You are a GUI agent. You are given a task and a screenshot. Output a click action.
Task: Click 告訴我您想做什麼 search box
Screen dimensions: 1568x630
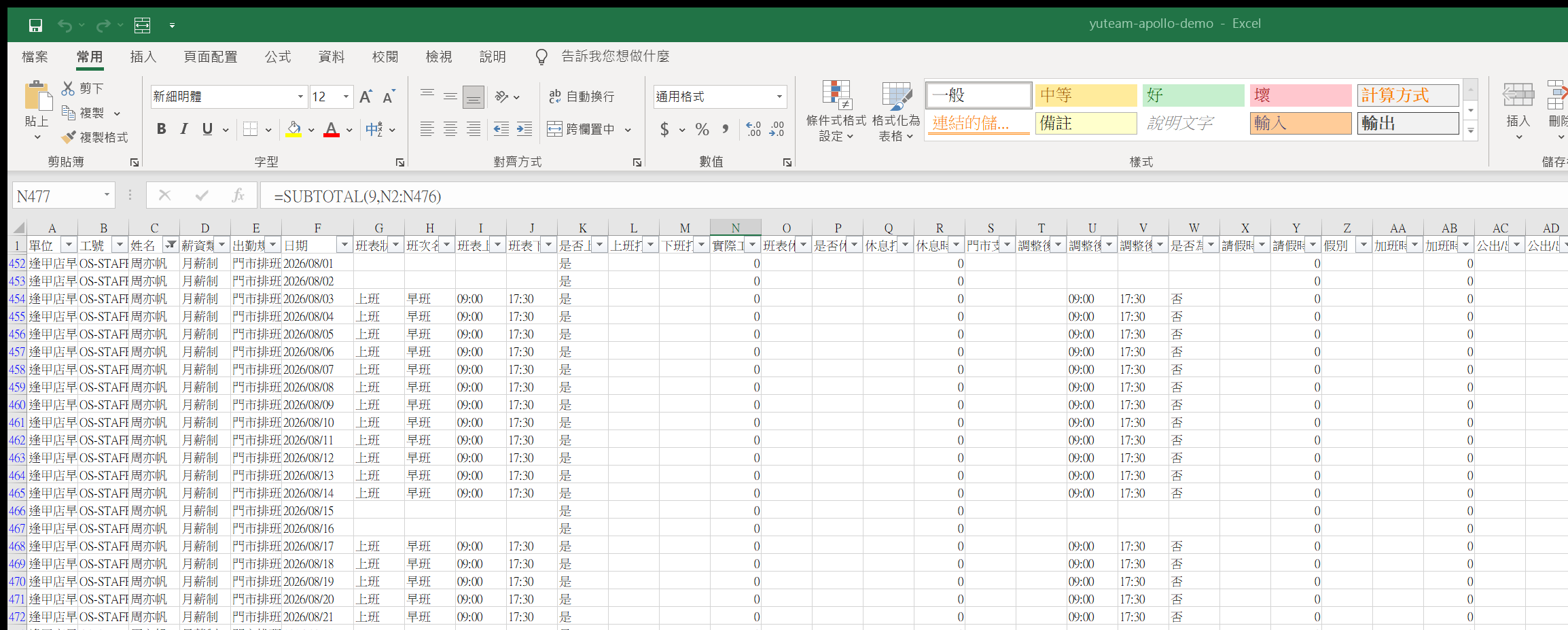pos(615,56)
